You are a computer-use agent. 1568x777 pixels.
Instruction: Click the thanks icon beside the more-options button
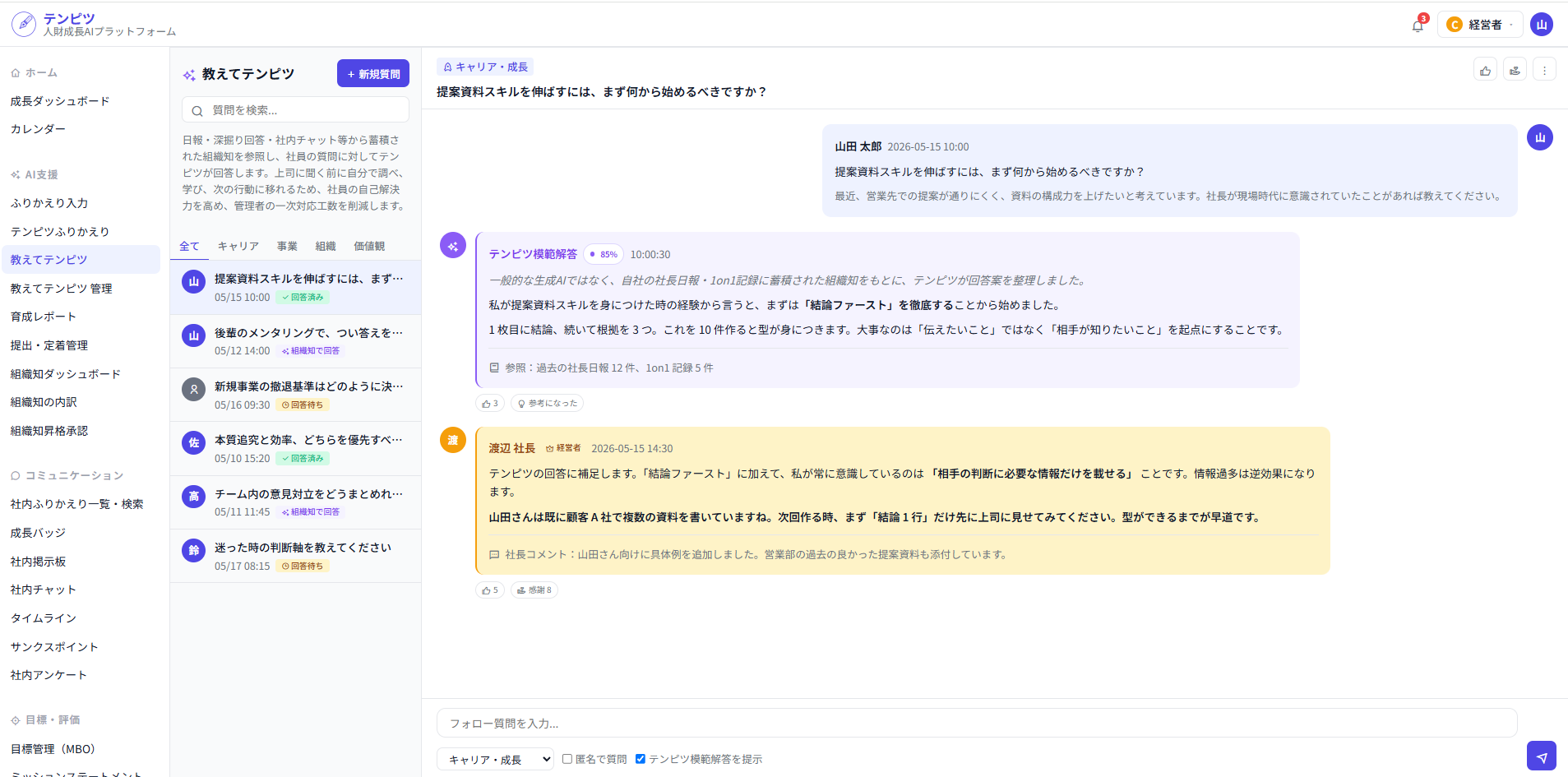[1515, 71]
